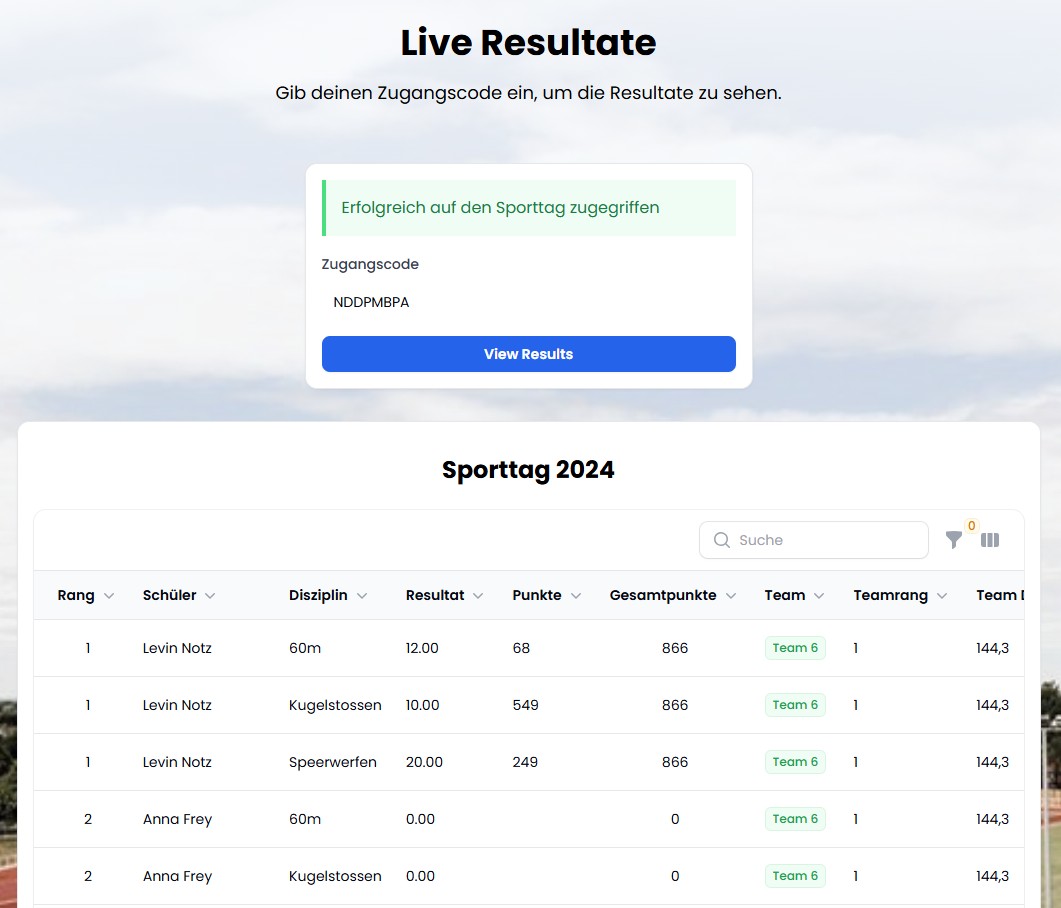Screen dimensions: 1061x908
Task: Focus the Zugangscode input field
Action: (x=528, y=302)
